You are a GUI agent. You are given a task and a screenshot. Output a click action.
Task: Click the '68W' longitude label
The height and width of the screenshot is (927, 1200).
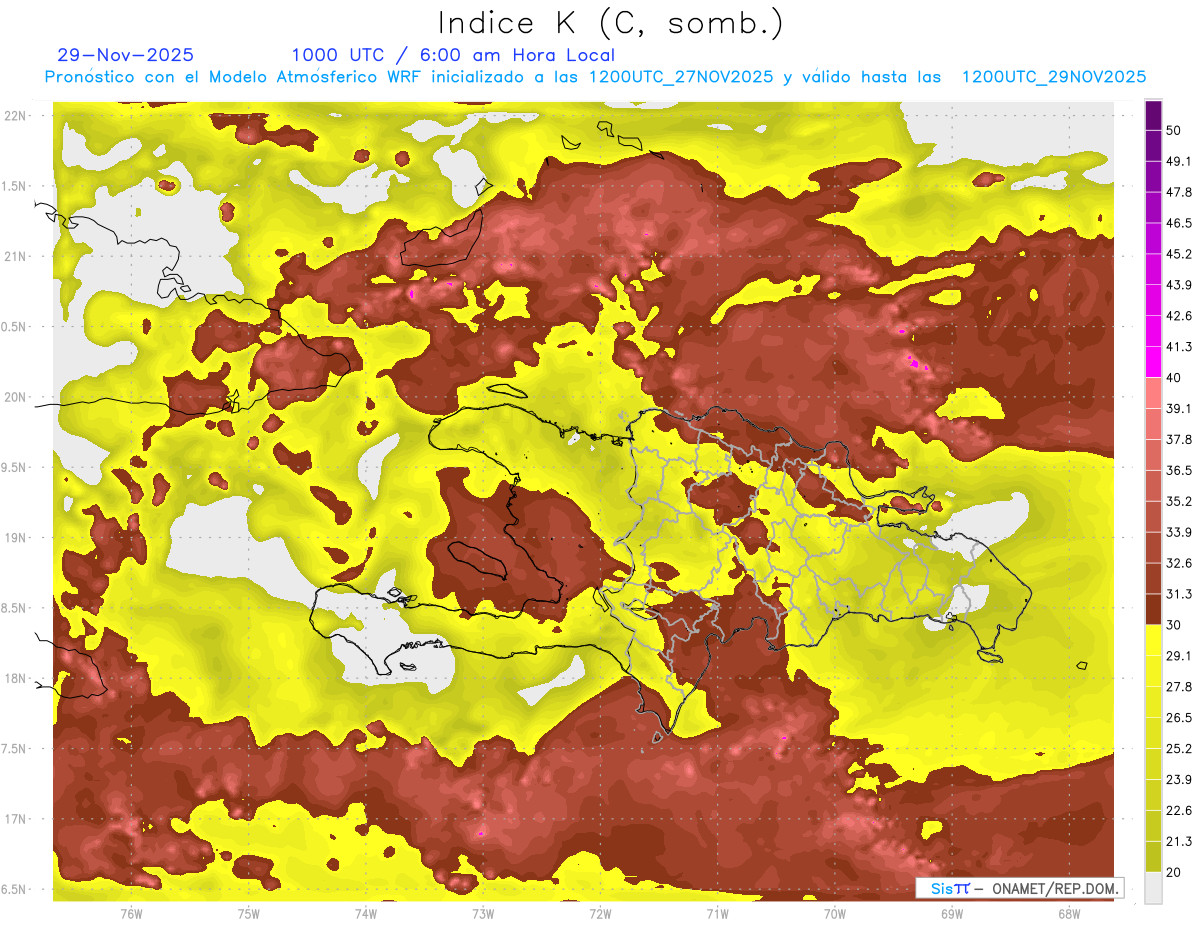point(1069,914)
